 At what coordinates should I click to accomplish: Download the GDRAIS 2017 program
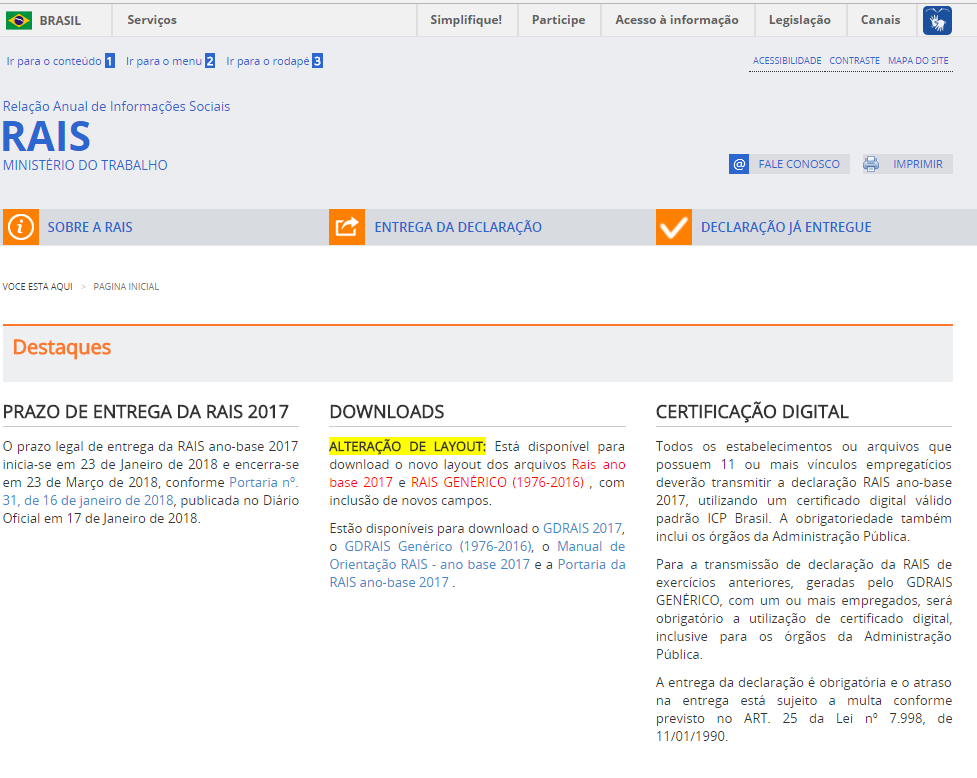[x=582, y=528]
